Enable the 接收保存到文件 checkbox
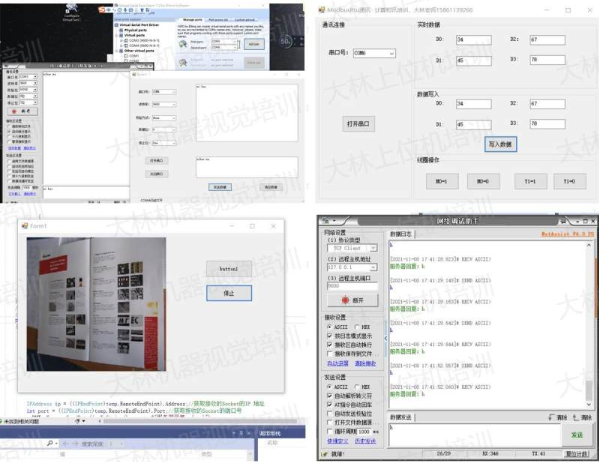 pos(330,354)
